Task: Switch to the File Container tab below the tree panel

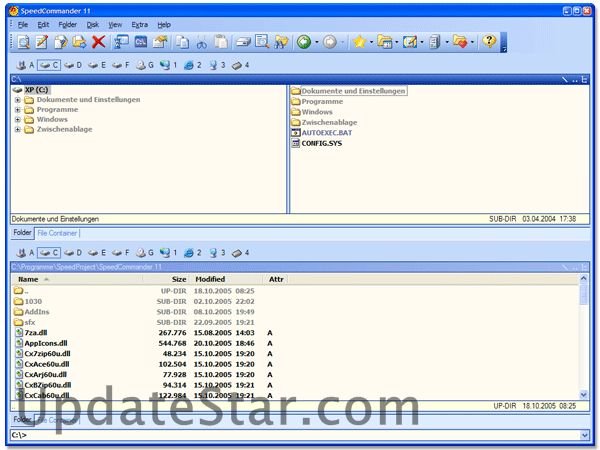Action: tap(57, 233)
